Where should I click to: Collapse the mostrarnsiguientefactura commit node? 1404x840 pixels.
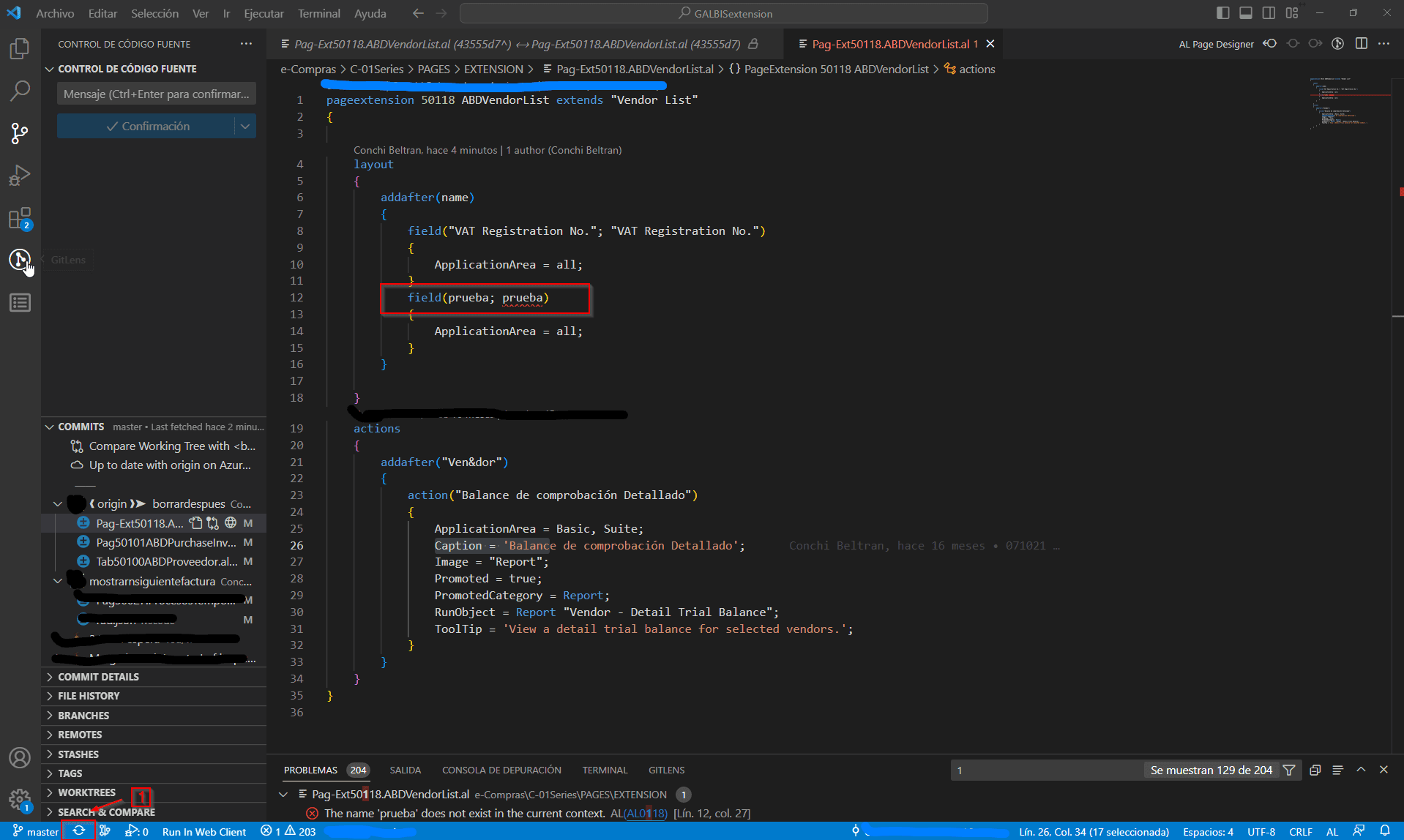click(58, 581)
